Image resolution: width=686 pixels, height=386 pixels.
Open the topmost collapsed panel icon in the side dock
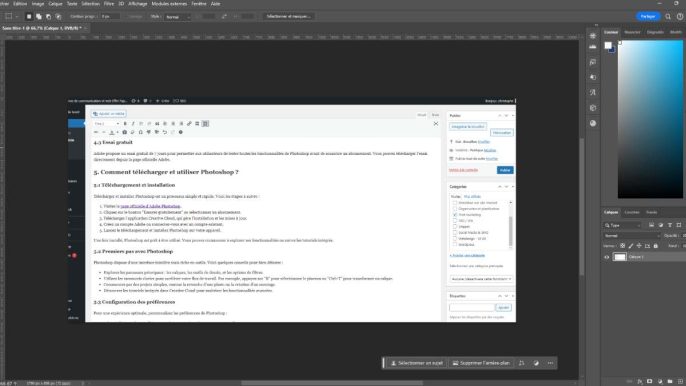point(593,36)
